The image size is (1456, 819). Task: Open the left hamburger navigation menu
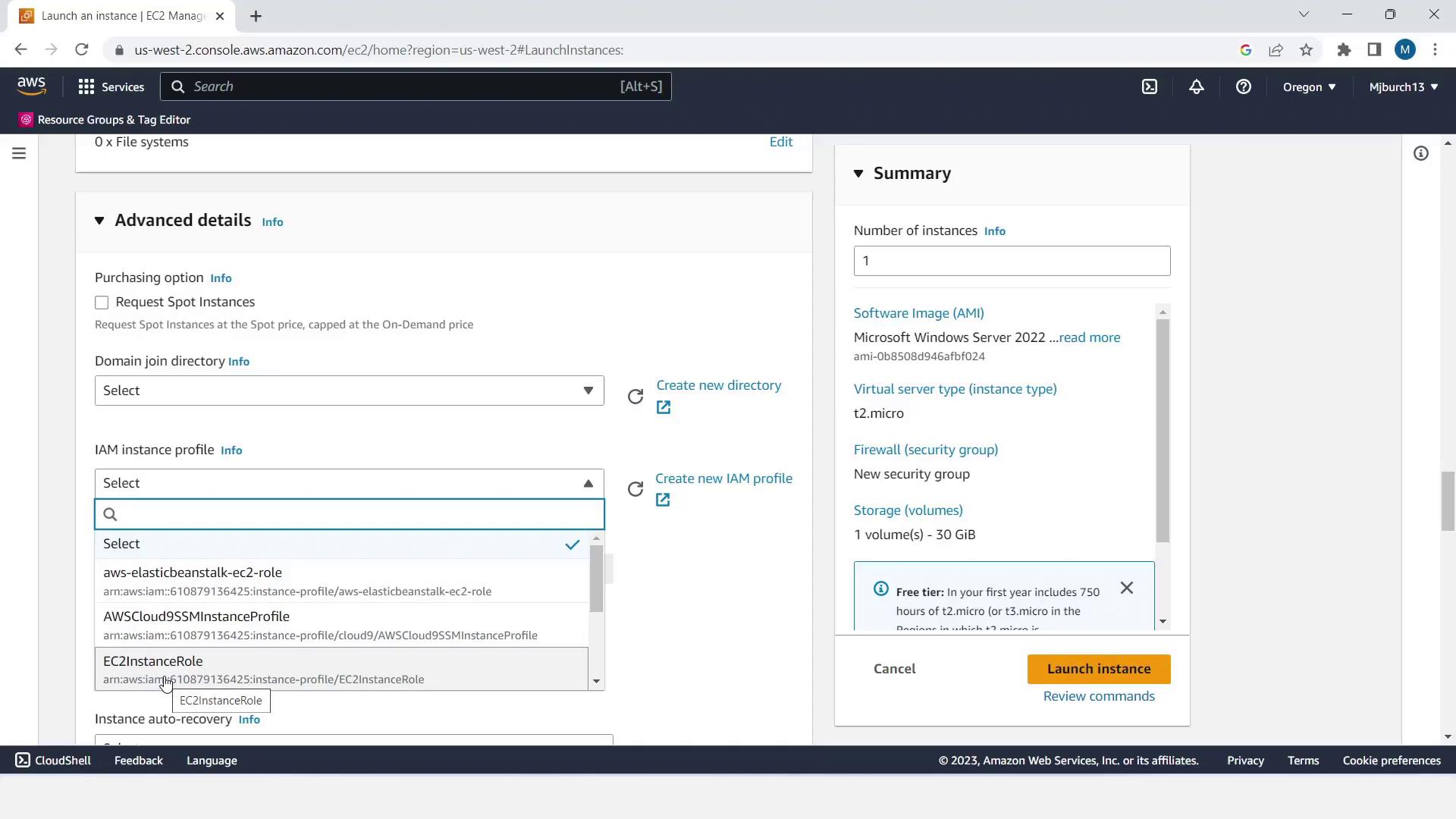point(19,154)
